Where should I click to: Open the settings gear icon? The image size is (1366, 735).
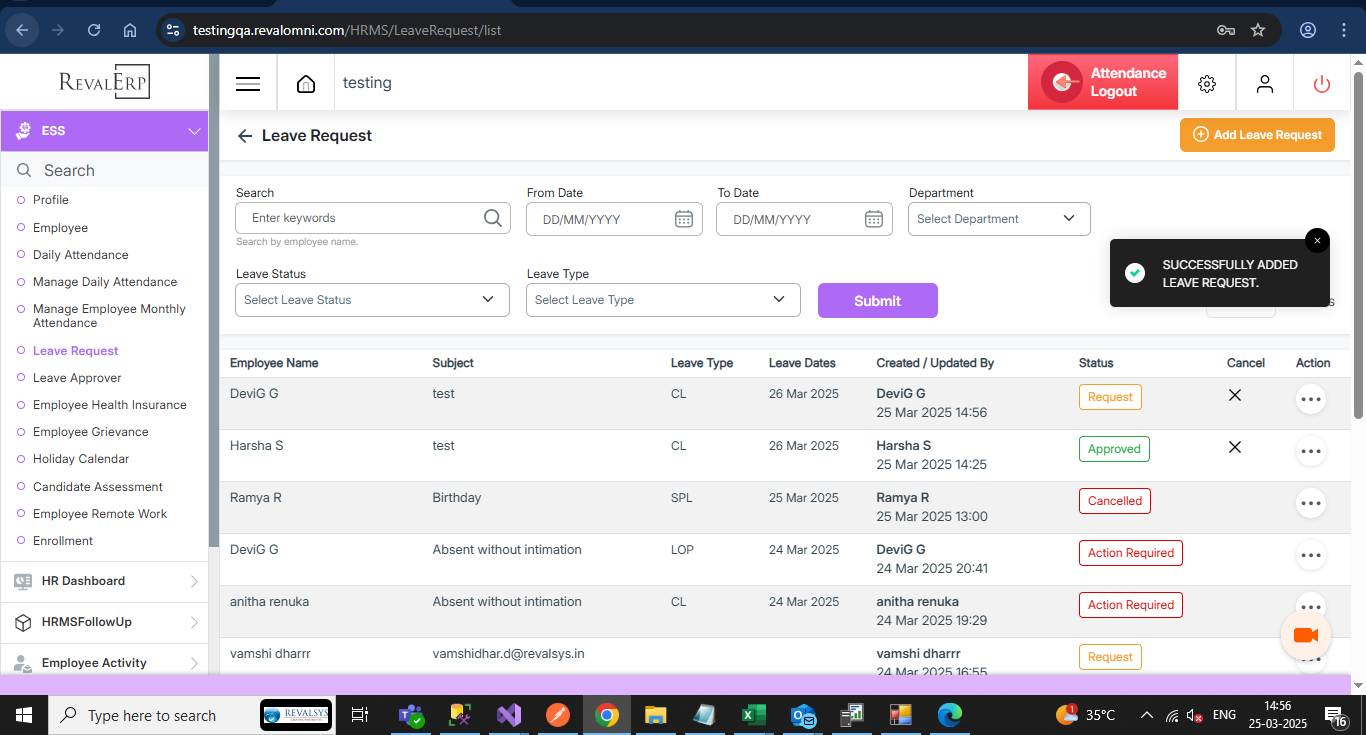(1207, 84)
